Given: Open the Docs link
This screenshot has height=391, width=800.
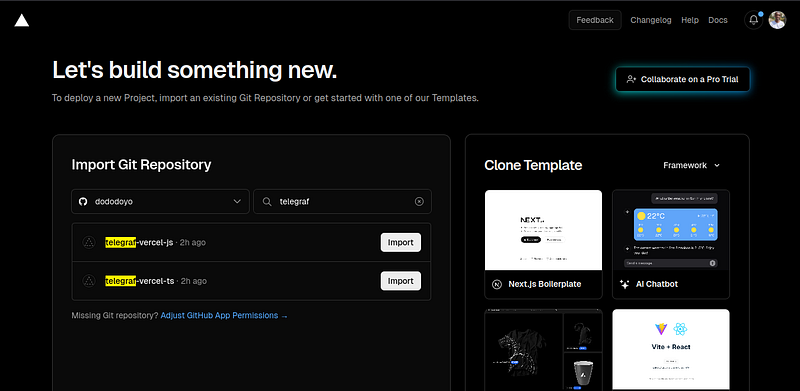Looking at the screenshot, I should coord(717,20).
